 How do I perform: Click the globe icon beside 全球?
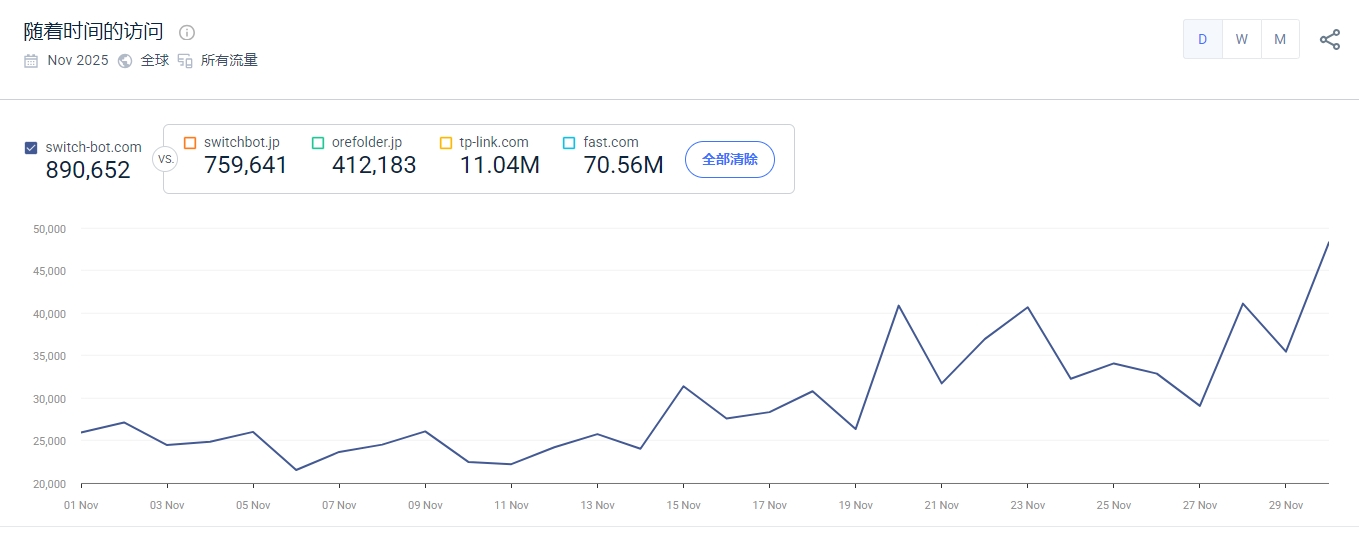(x=125, y=60)
